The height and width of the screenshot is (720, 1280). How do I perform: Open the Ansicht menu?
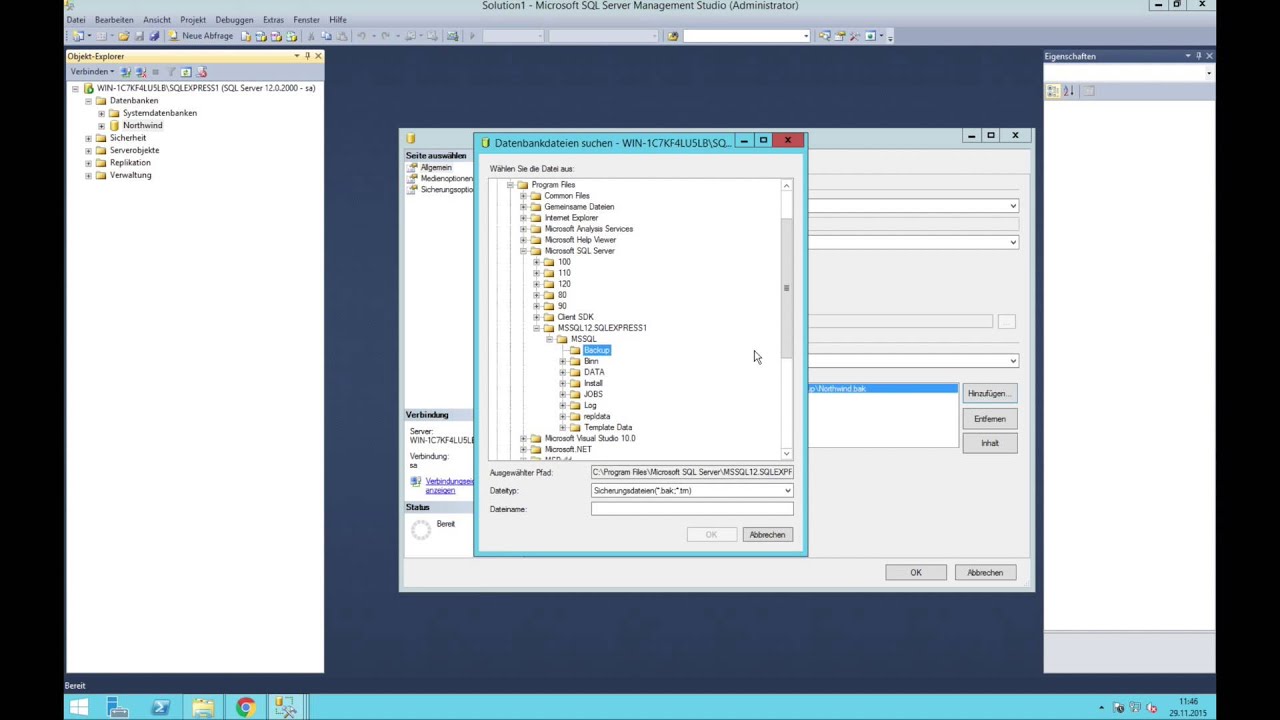pyautogui.click(x=157, y=20)
